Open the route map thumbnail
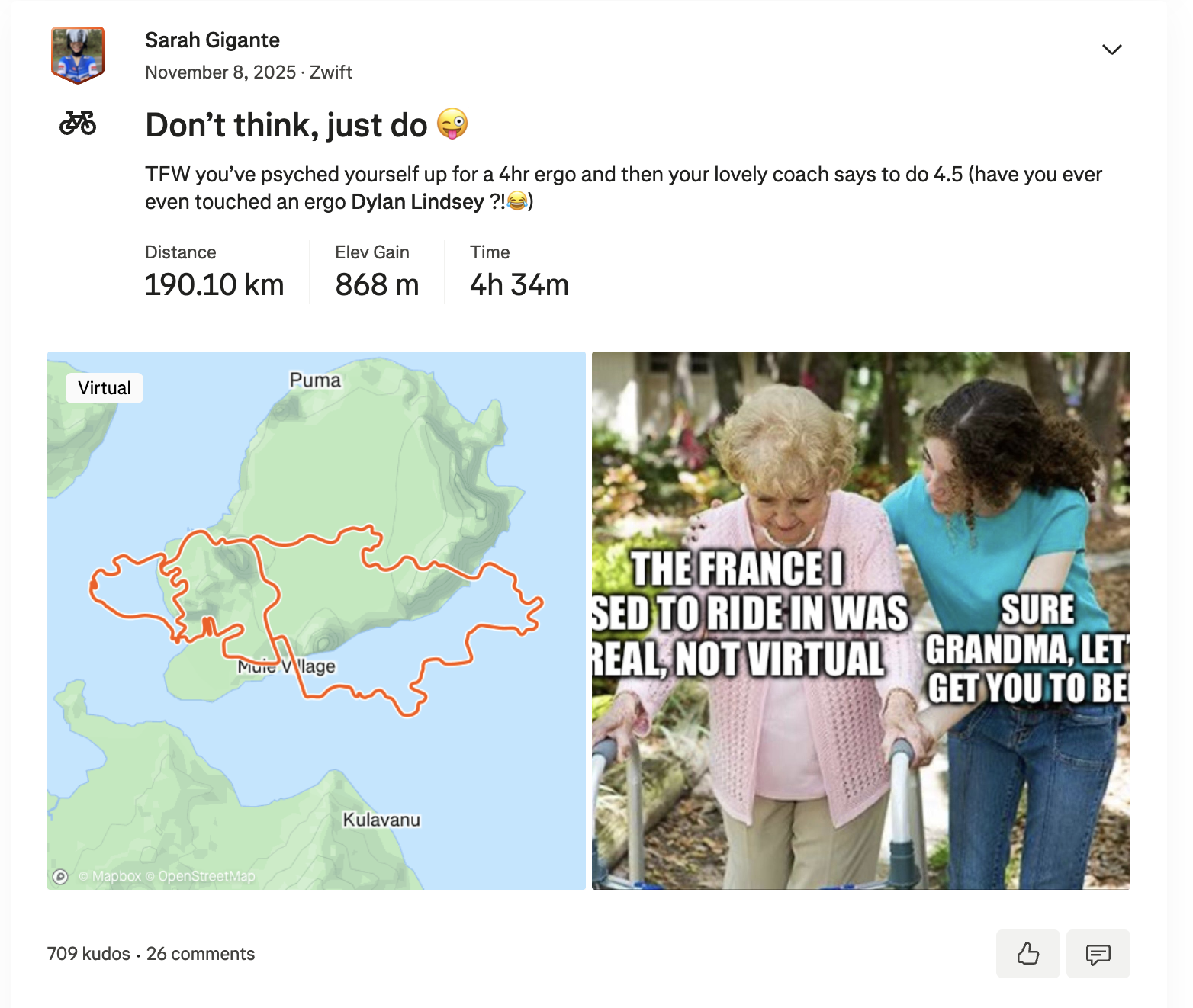The width and height of the screenshot is (1193, 1008). pyautogui.click(x=316, y=619)
